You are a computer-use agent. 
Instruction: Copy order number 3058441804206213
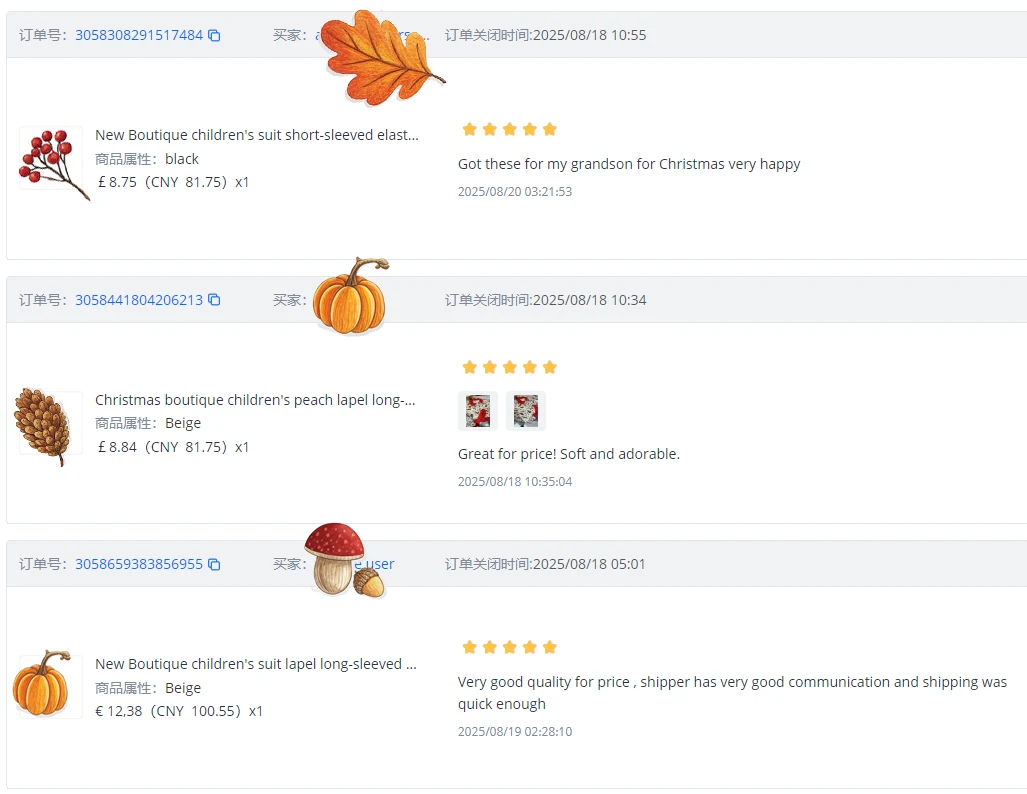pyautogui.click(x=214, y=300)
